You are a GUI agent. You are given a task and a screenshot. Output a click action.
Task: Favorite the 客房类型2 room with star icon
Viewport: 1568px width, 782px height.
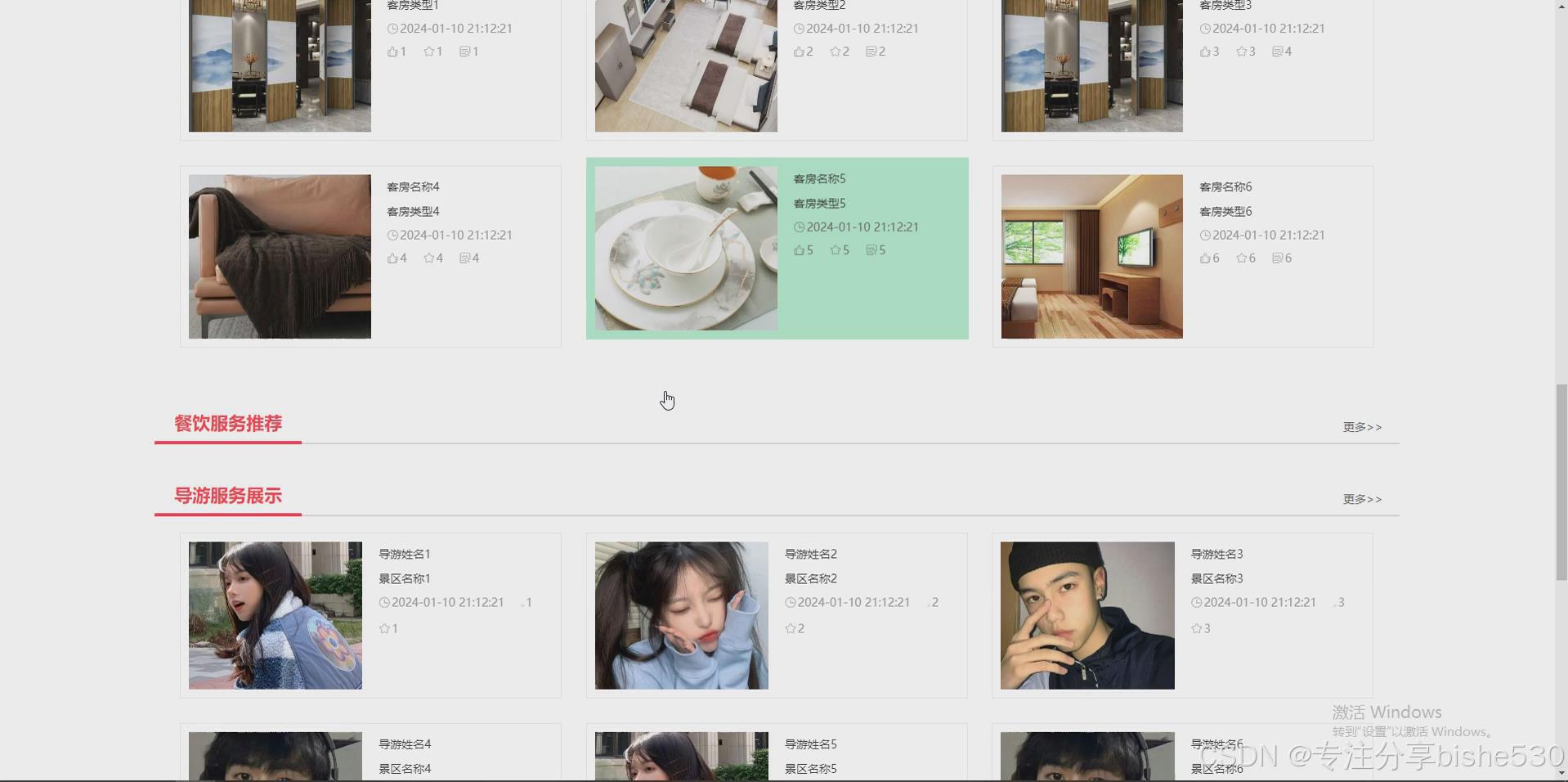point(836,52)
